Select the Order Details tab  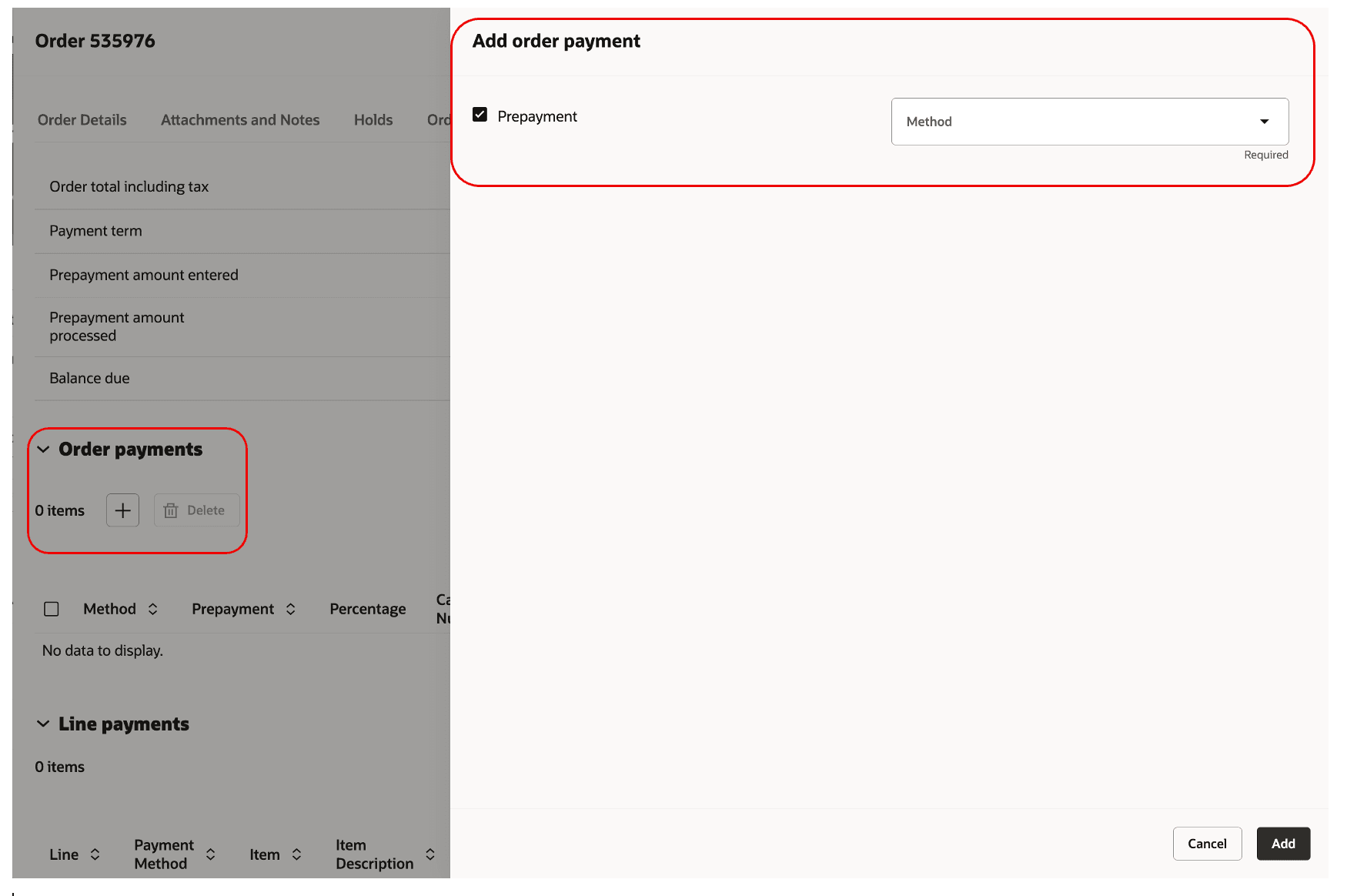tap(82, 119)
